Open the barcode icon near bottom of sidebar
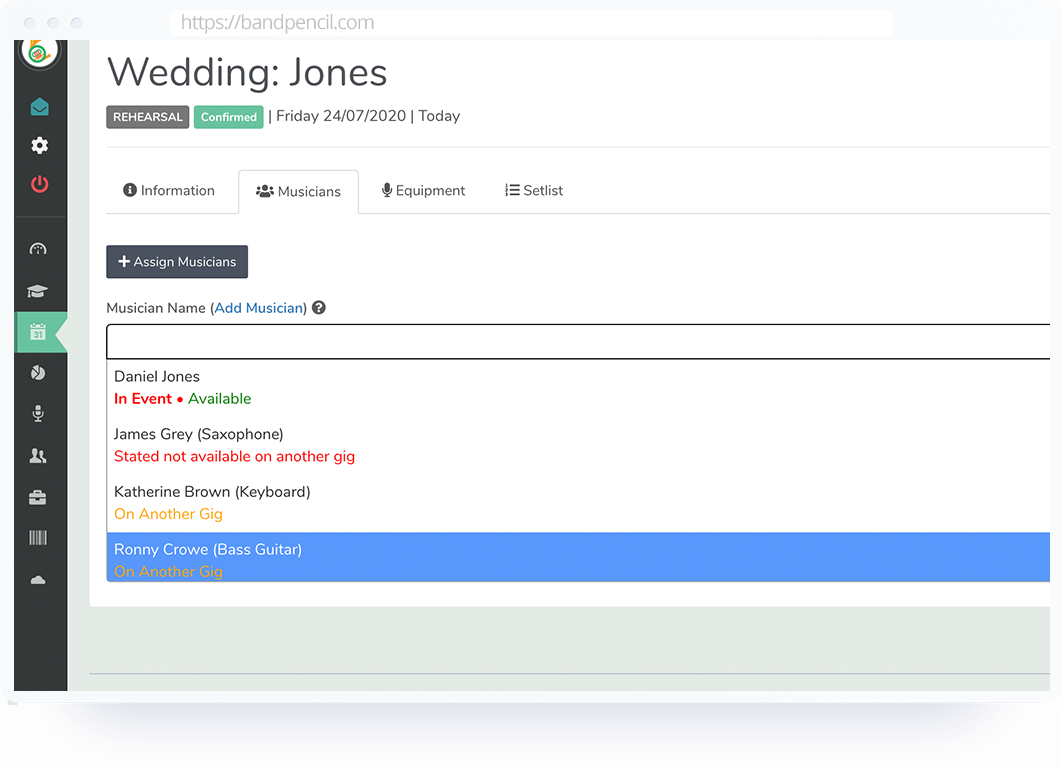This screenshot has width=1062, height=768. (x=39, y=538)
